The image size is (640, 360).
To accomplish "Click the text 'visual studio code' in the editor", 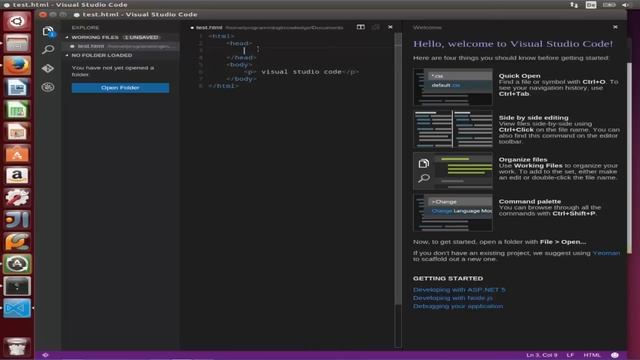I will pos(301,72).
